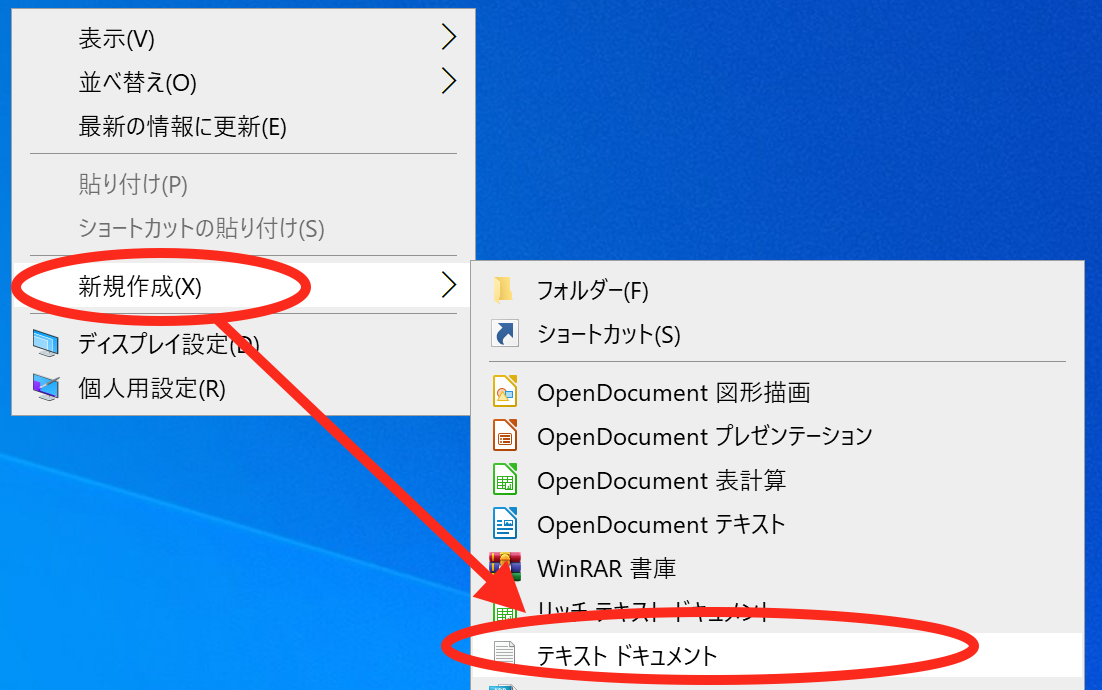This screenshot has width=1102, height=690.
Task: Click the 貼り付け(P) entry
Action: pyautogui.click(x=243, y=184)
